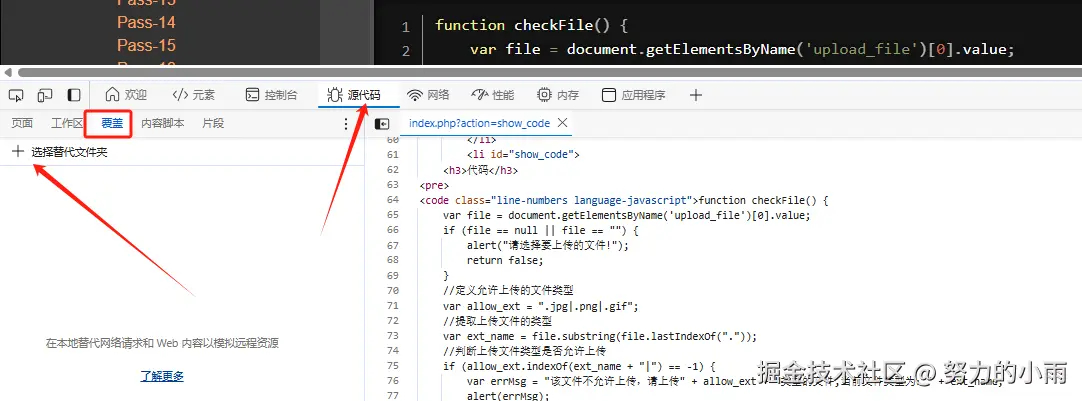Click the Pass-14 sidebar entry
1082x401 pixels.
[146, 22]
